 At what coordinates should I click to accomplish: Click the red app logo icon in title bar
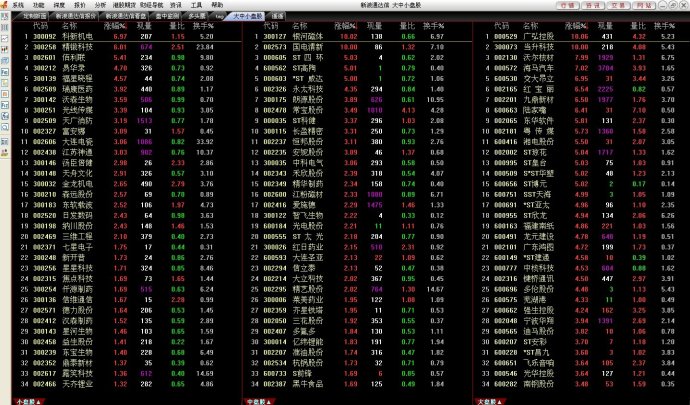pos(5,5)
